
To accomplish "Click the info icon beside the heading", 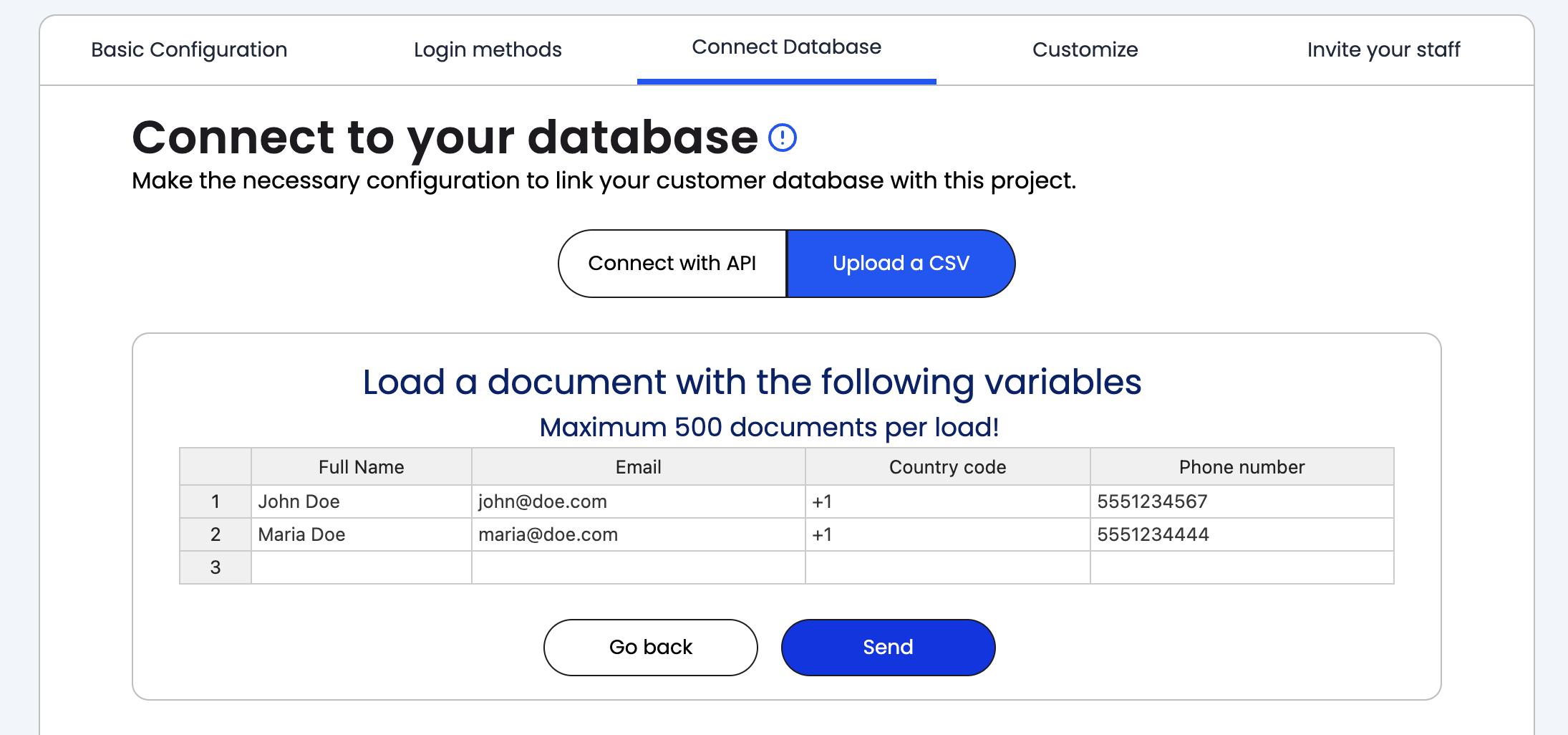I will [782, 138].
